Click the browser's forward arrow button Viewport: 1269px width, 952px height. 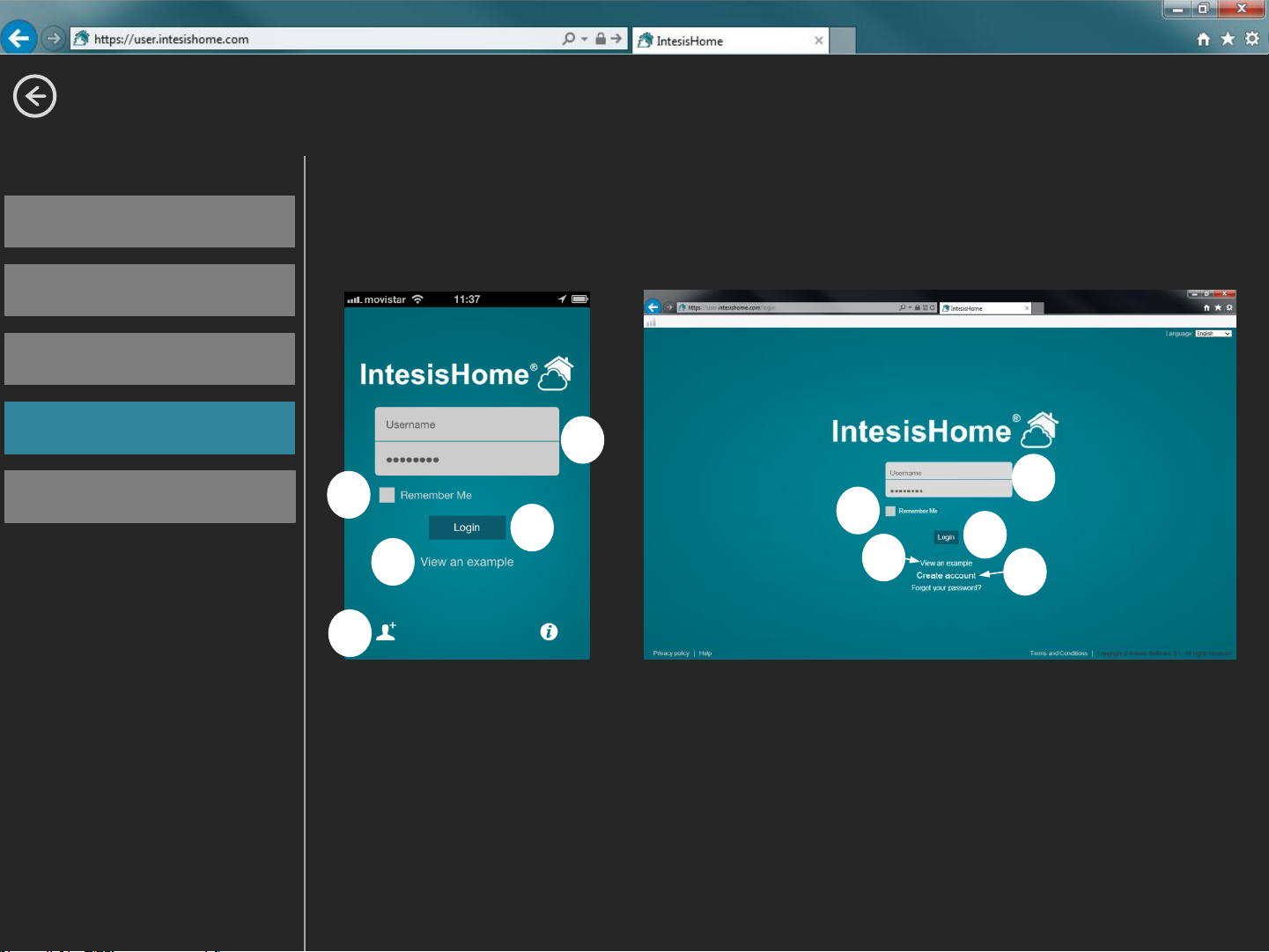click(x=54, y=39)
